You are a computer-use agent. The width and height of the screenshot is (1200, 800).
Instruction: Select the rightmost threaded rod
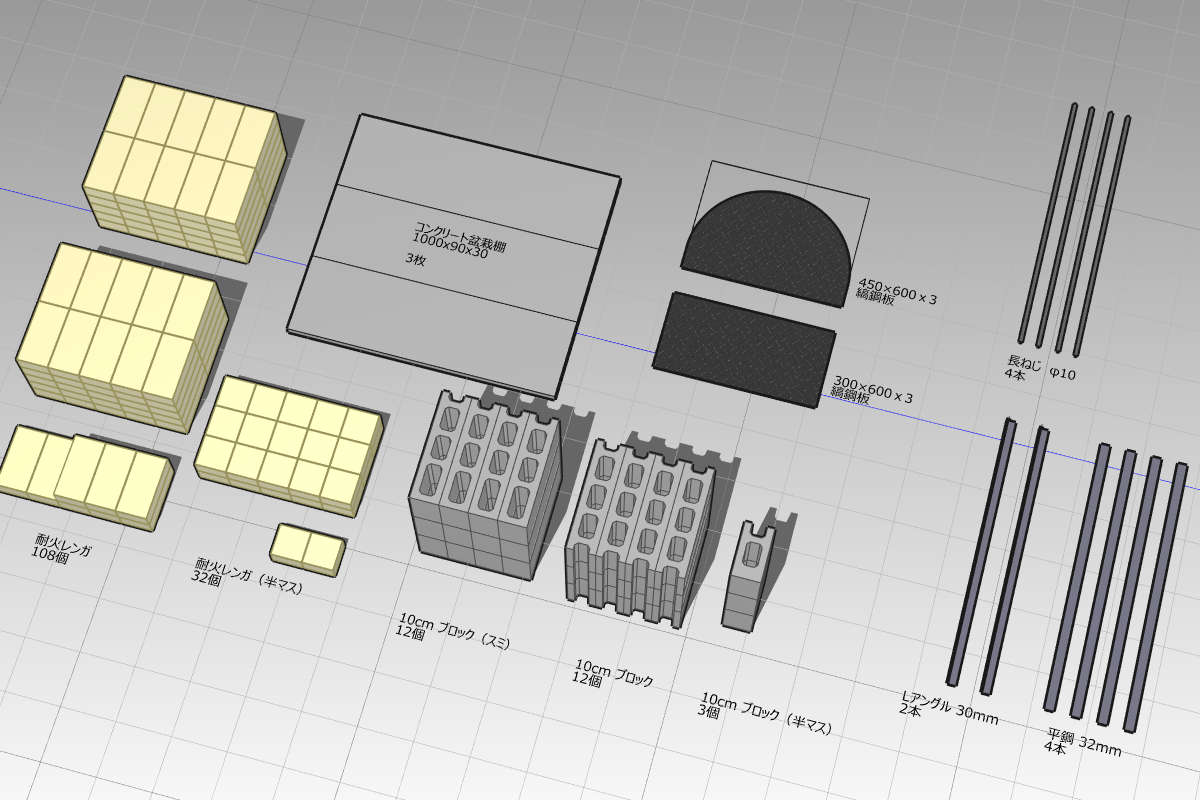tap(1102, 235)
